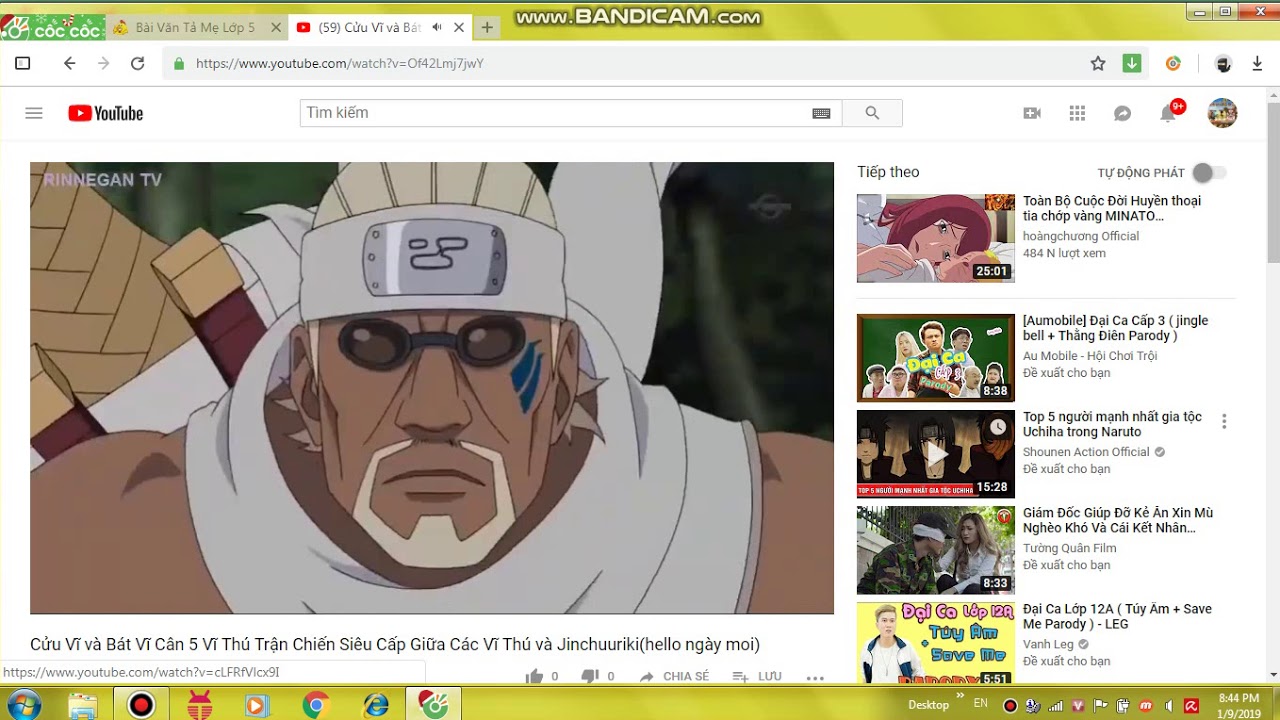Mute the YouTube tab audio icon

click(437, 27)
